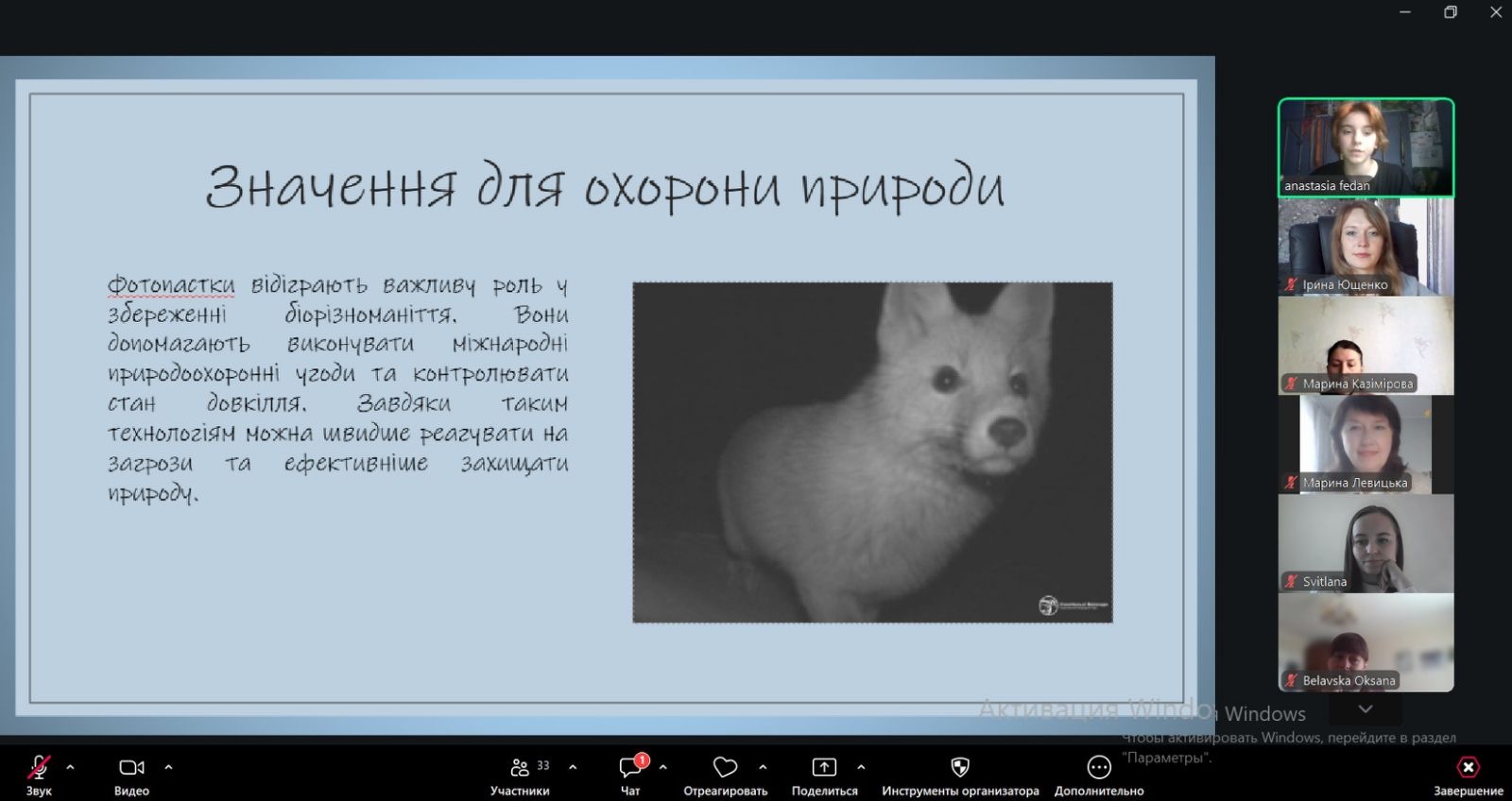Select Ірина Ющенко's video tile
1512x801 pixels.
pos(1366,247)
